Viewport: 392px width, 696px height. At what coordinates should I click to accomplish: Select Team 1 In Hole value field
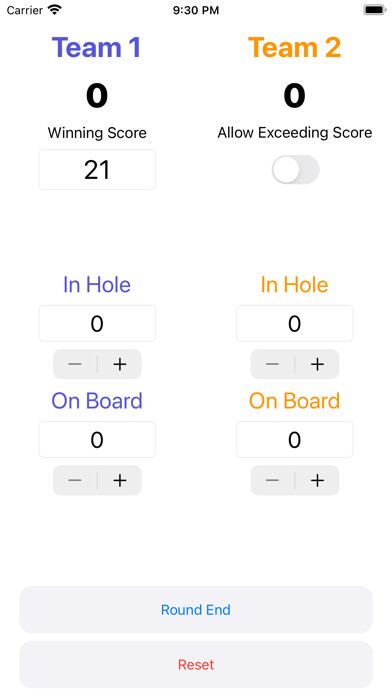point(97,324)
